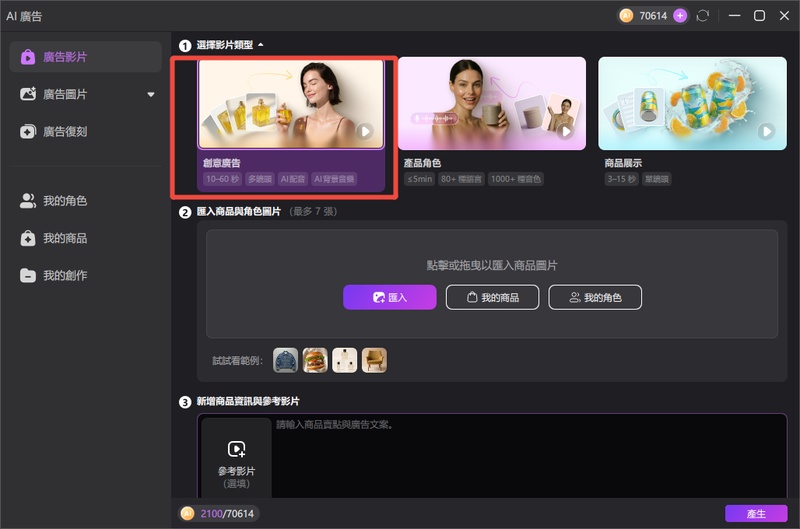The width and height of the screenshot is (800, 529).
Task: Click the 廣告影片 bag icon
Action: (x=28, y=57)
